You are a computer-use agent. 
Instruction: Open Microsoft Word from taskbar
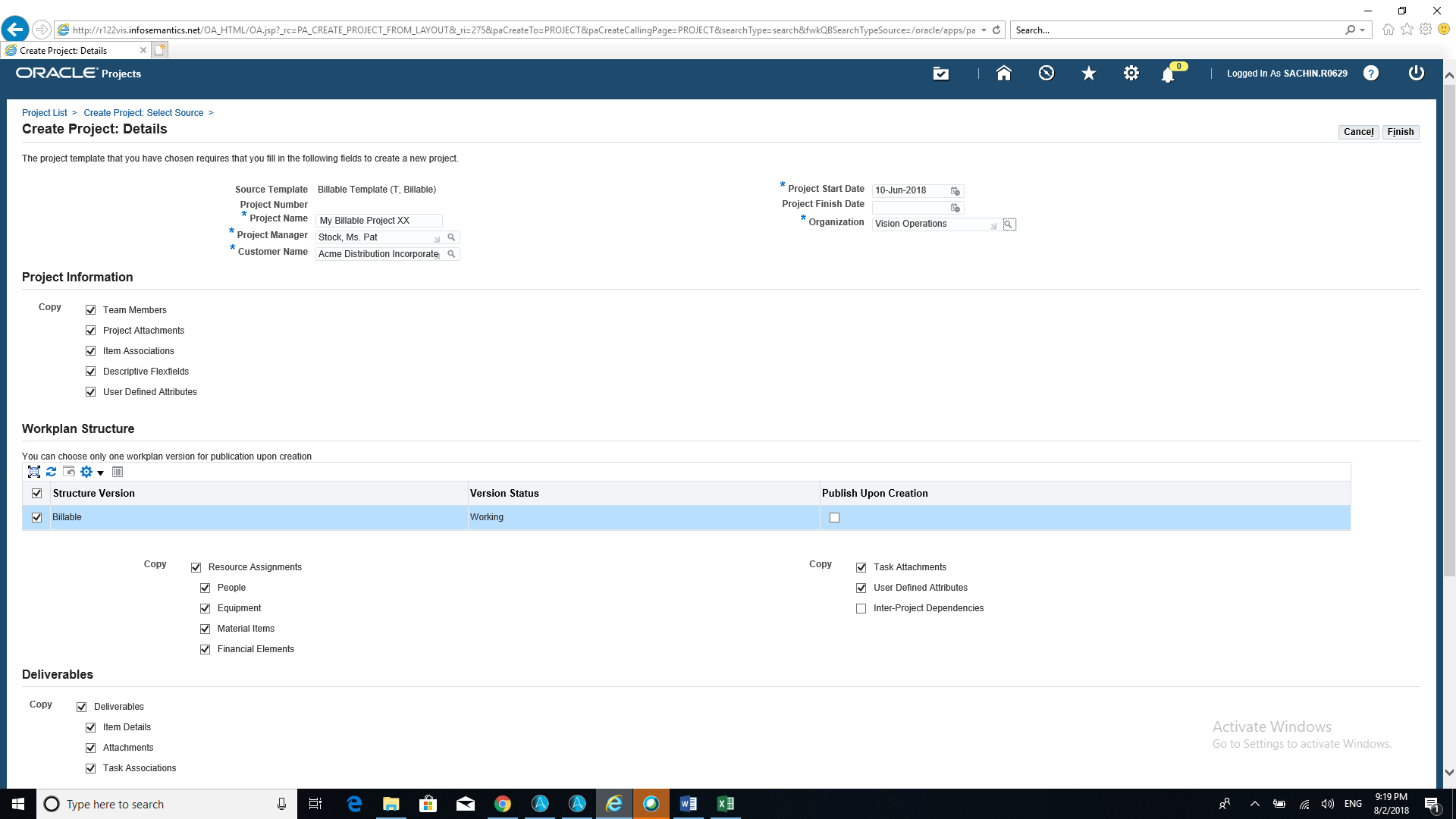[x=689, y=804]
